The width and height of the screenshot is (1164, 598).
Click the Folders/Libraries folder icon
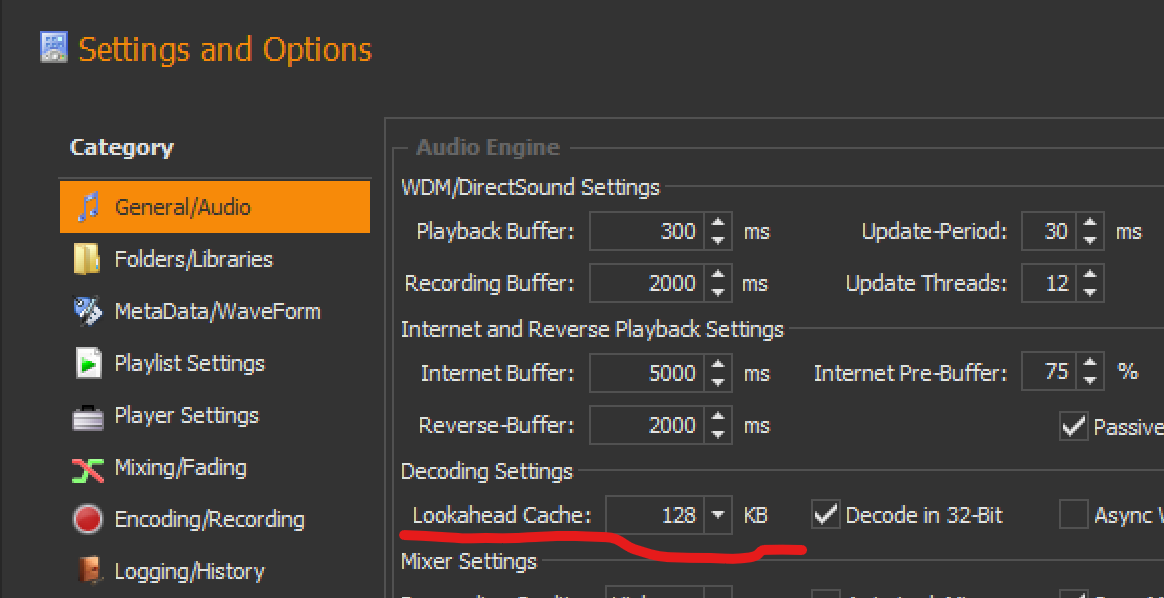(x=88, y=259)
